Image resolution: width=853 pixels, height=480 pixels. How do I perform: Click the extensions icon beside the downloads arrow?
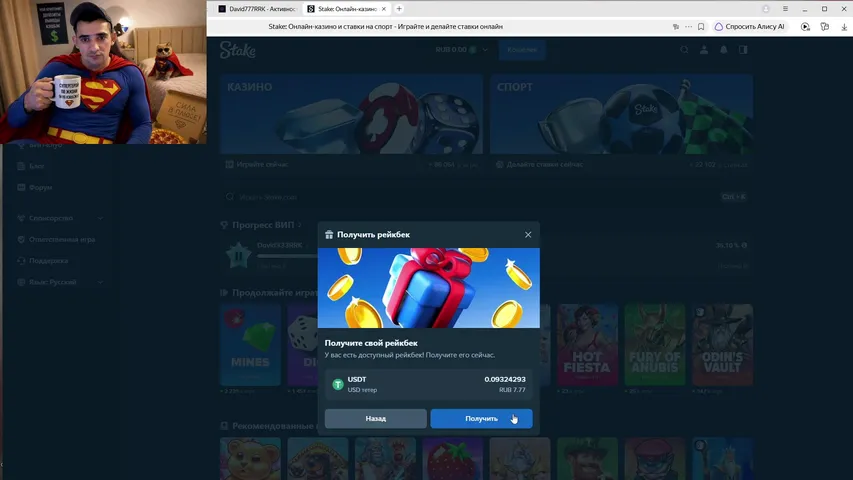tap(825, 27)
